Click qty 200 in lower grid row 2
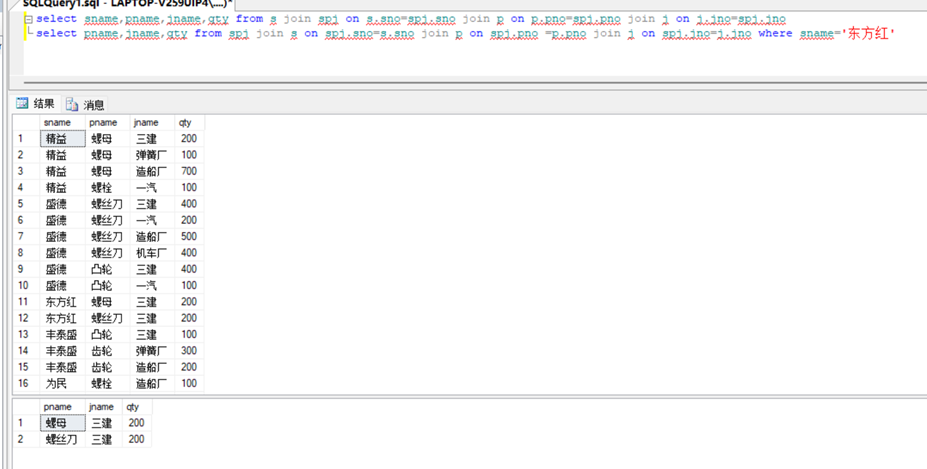The height and width of the screenshot is (469, 927). point(137,439)
